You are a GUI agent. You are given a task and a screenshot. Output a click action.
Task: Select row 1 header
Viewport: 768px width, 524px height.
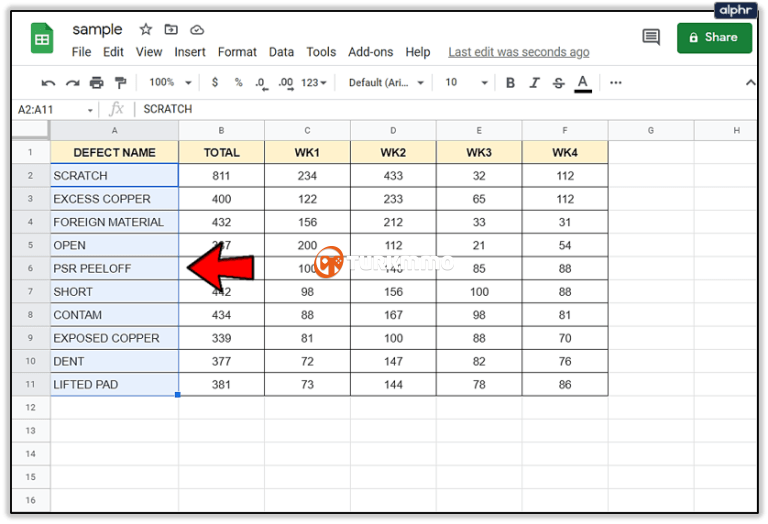click(30, 152)
